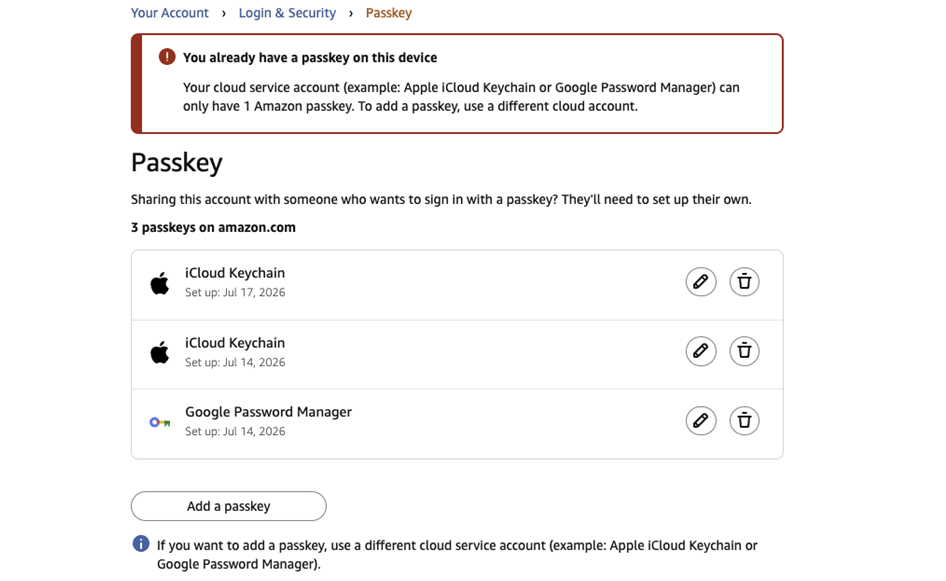This screenshot has width=946, height=581.
Task: Edit the Jul 17 iCloud Keychain passkey
Action: click(700, 282)
